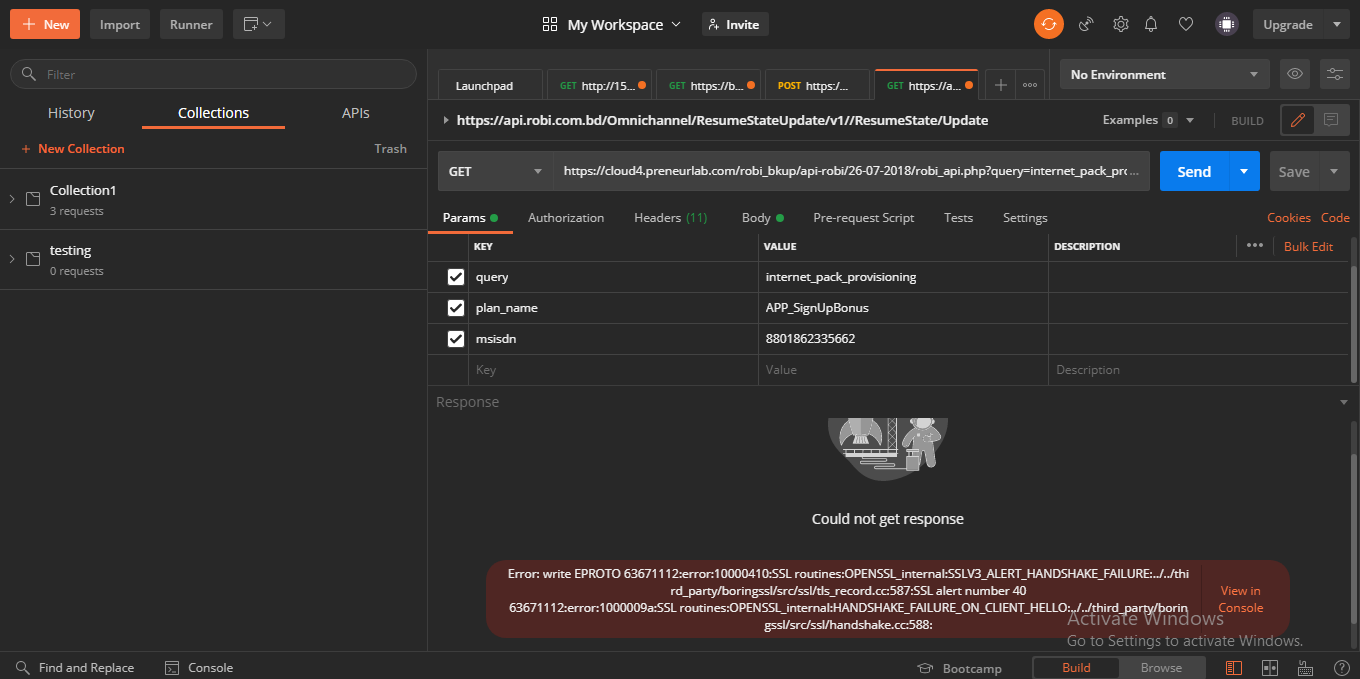Open the Settings gear in header
The image size is (1360, 679).
1120,24
